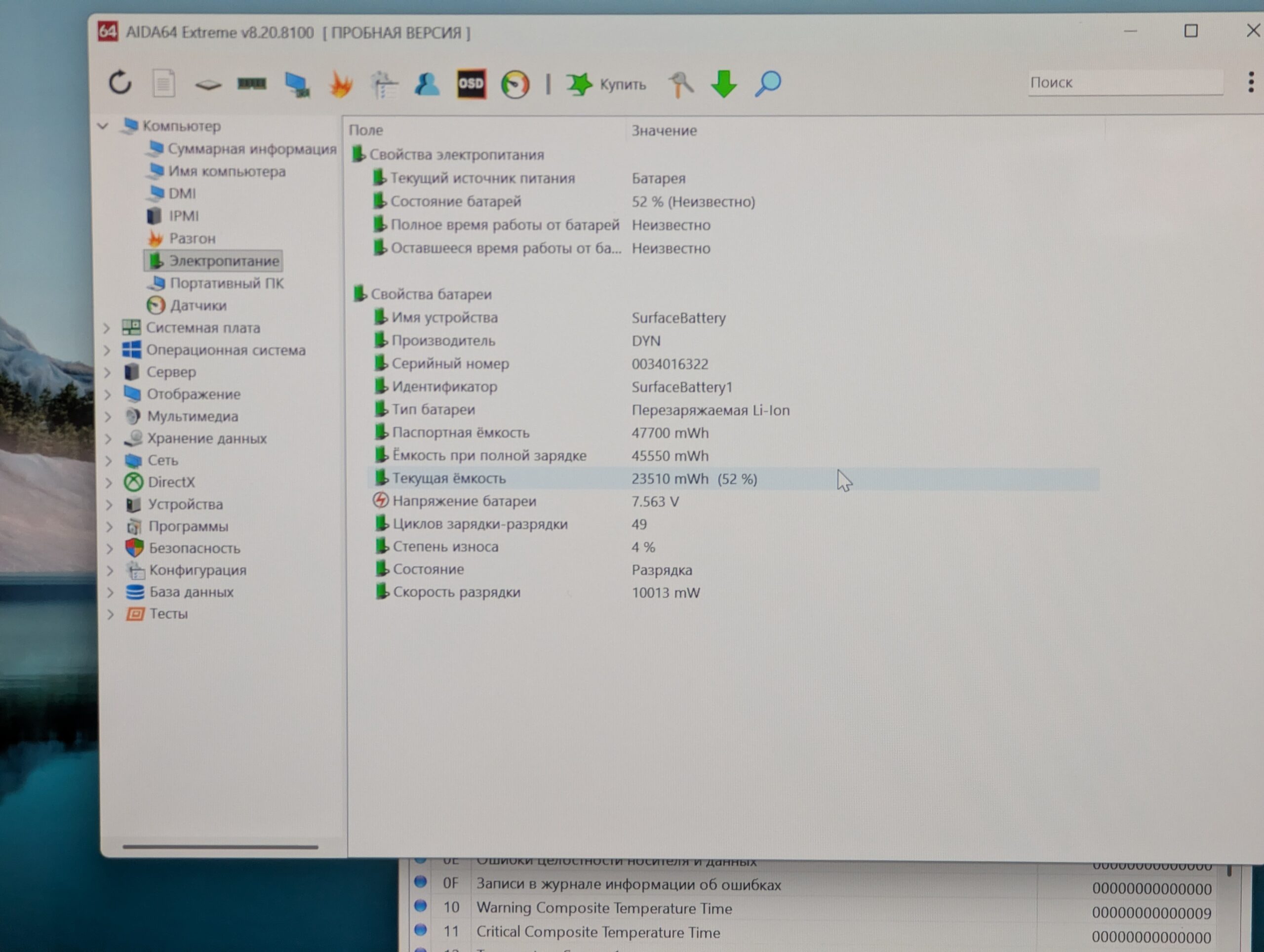Image resolution: width=1264 pixels, height=952 pixels.
Task: Click the База данных database icon
Action: pyautogui.click(x=135, y=592)
